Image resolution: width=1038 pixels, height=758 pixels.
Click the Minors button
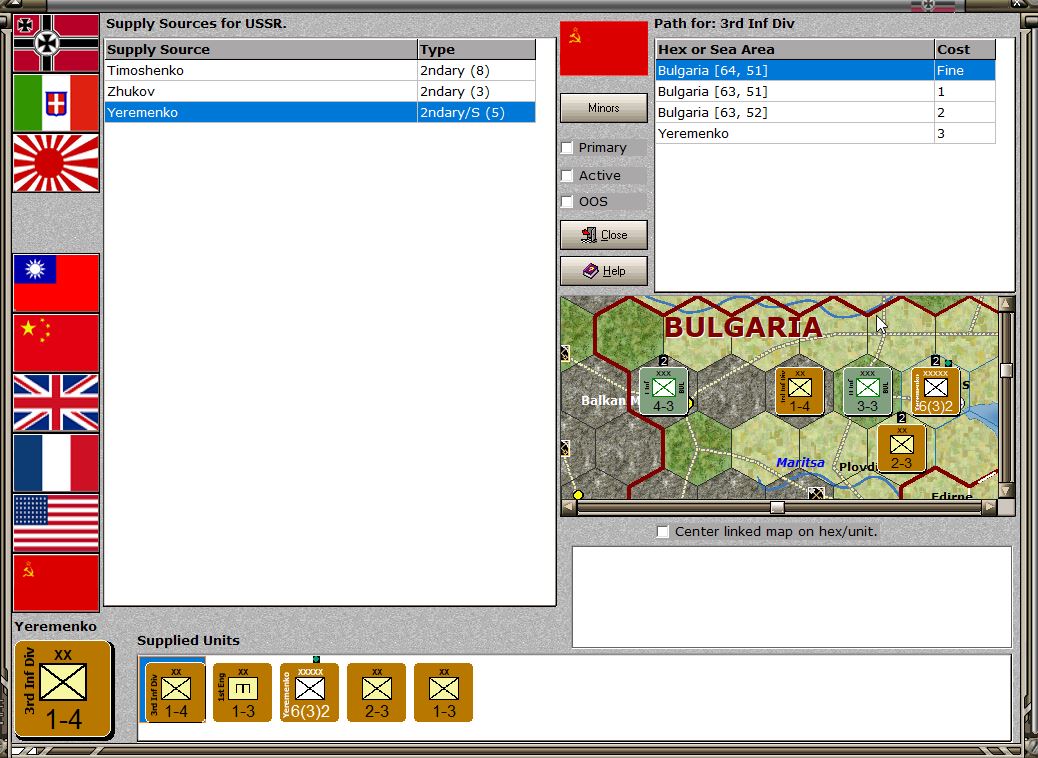click(x=604, y=108)
